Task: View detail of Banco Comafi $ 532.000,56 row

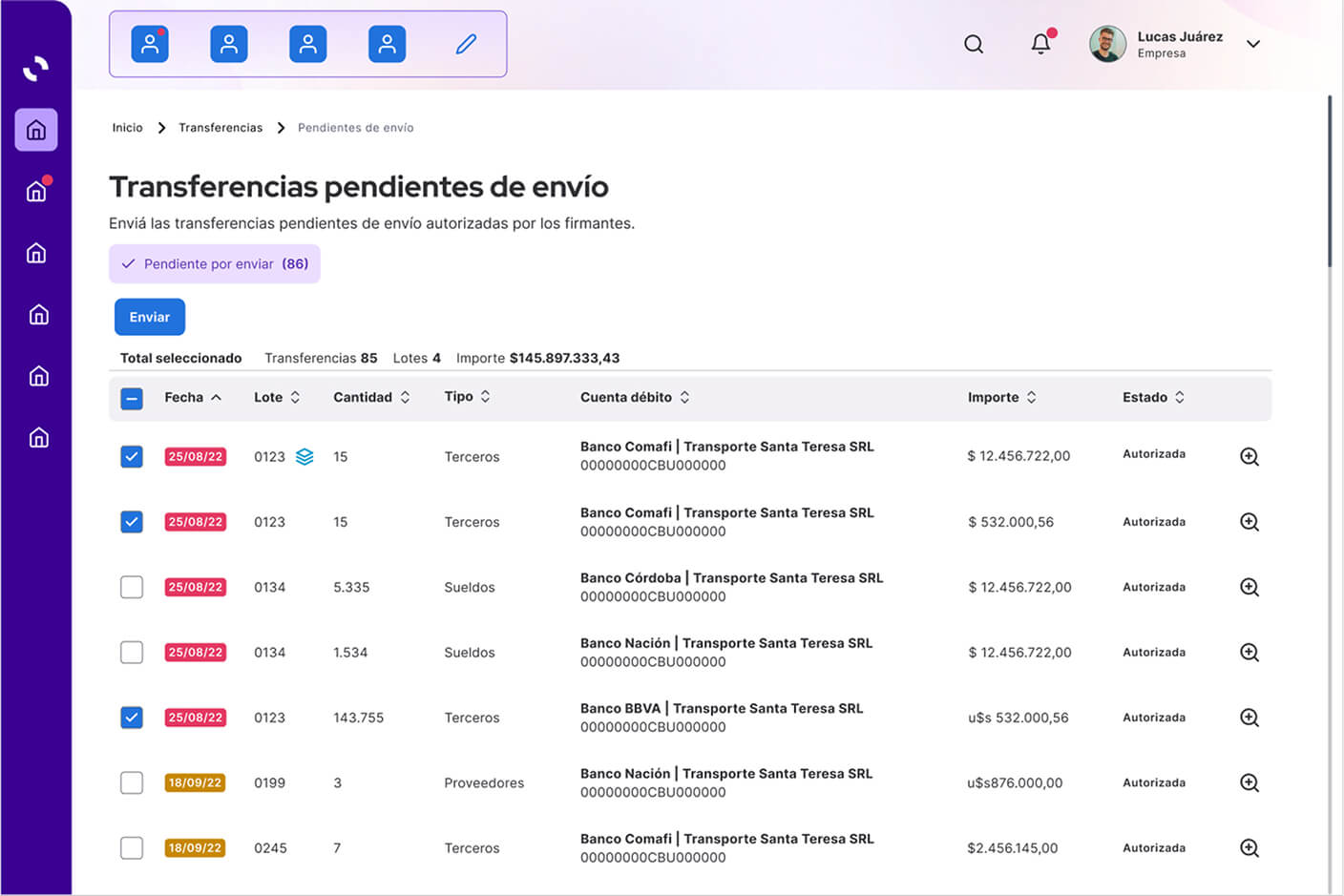Action: coord(1249,522)
